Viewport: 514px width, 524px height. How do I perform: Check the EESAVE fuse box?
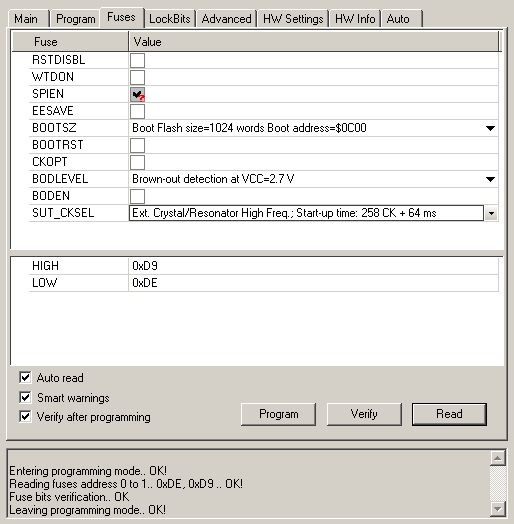pyautogui.click(x=137, y=111)
